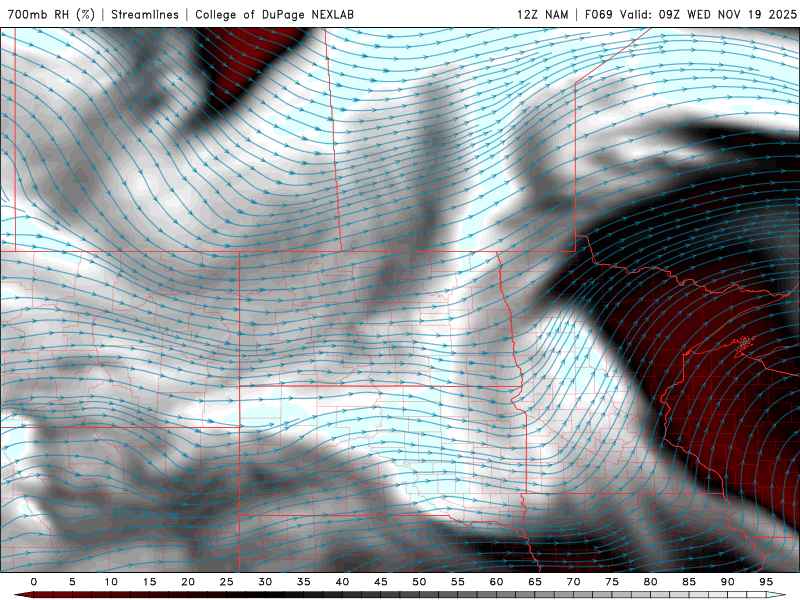Viewport: 800px width, 600px height.
Task: Click the 75 value on the RH scale
Action: click(x=612, y=582)
